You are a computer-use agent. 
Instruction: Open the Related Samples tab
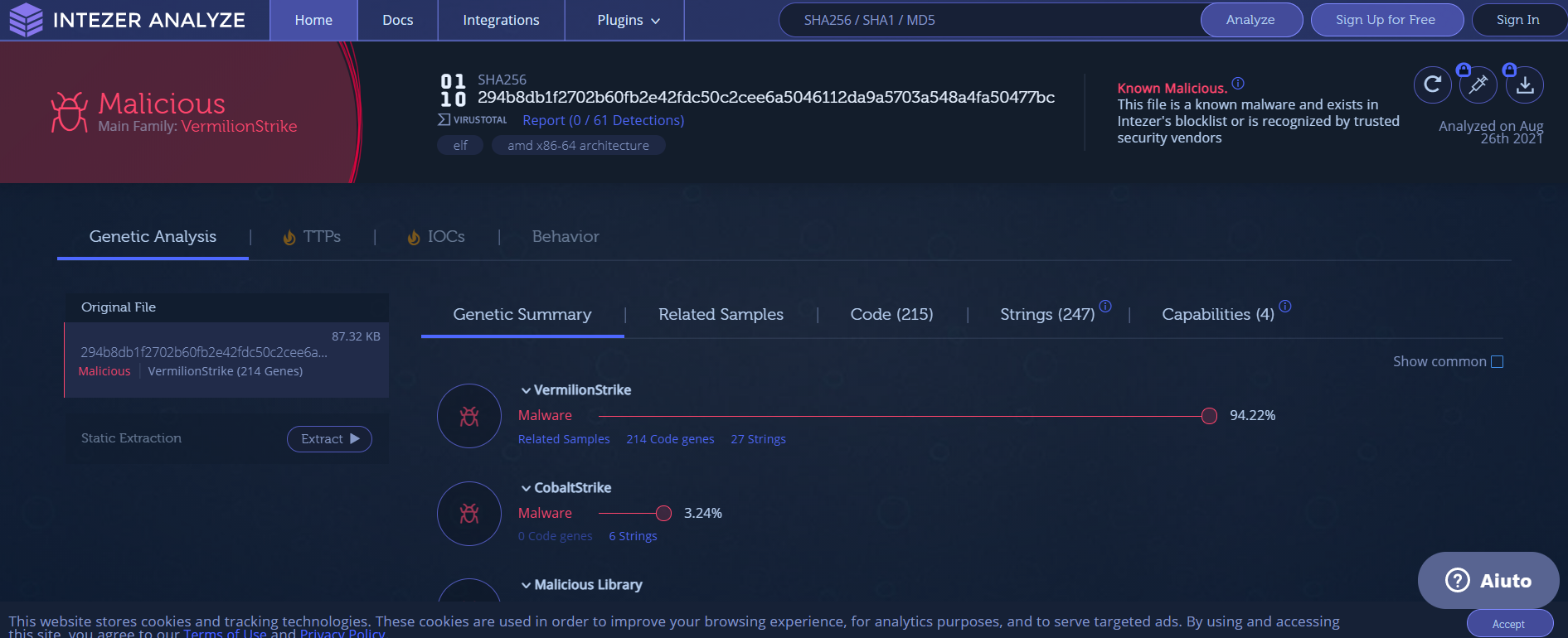(x=721, y=315)
